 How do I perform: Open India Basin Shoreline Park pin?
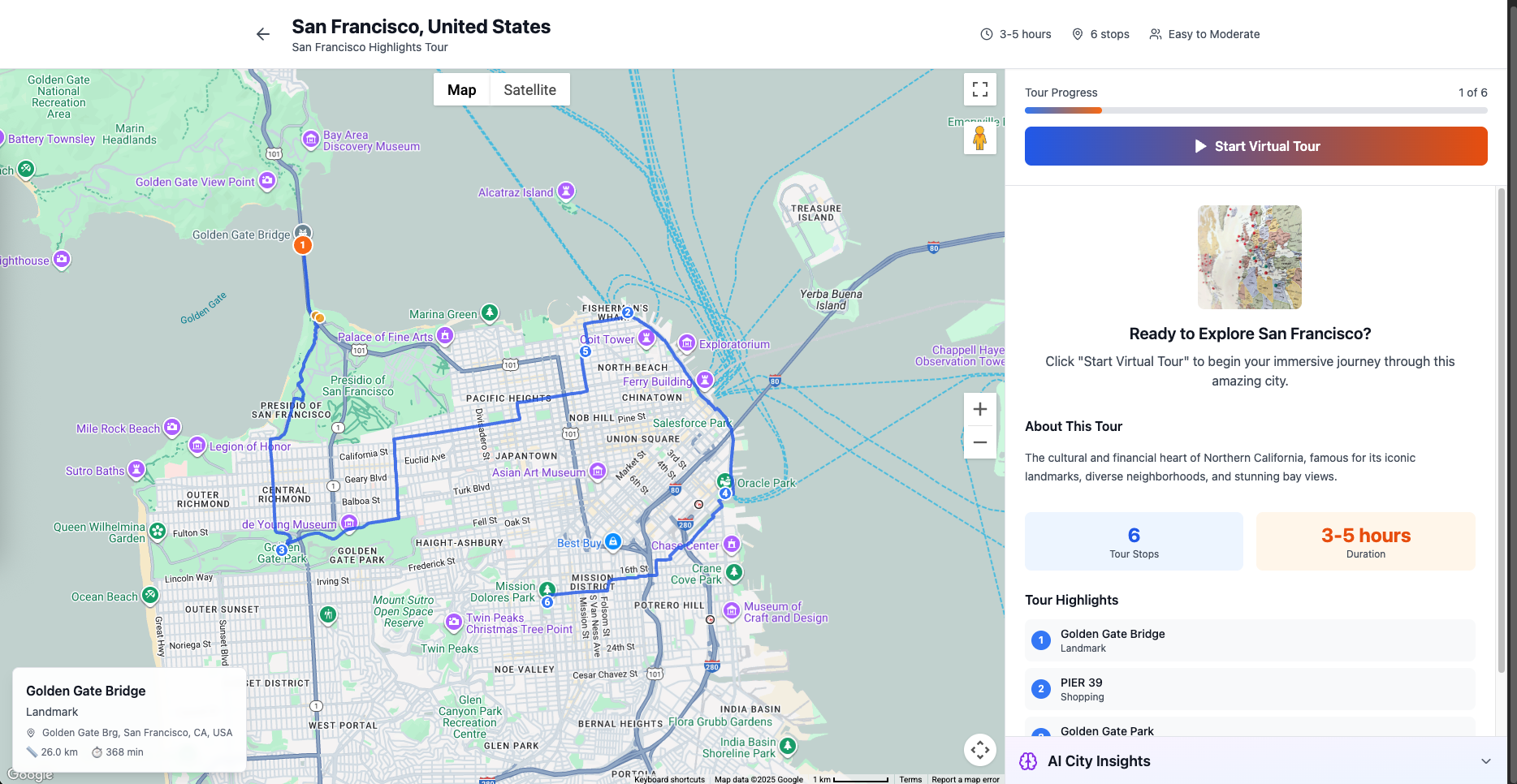tap(788, 745)
